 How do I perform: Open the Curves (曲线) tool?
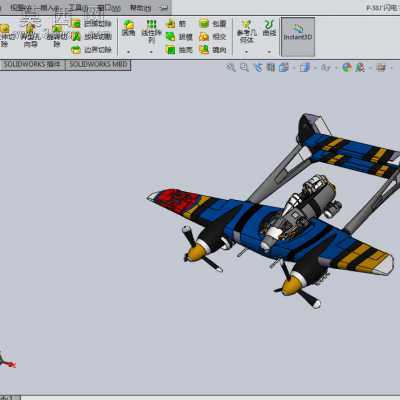(269, 28)
